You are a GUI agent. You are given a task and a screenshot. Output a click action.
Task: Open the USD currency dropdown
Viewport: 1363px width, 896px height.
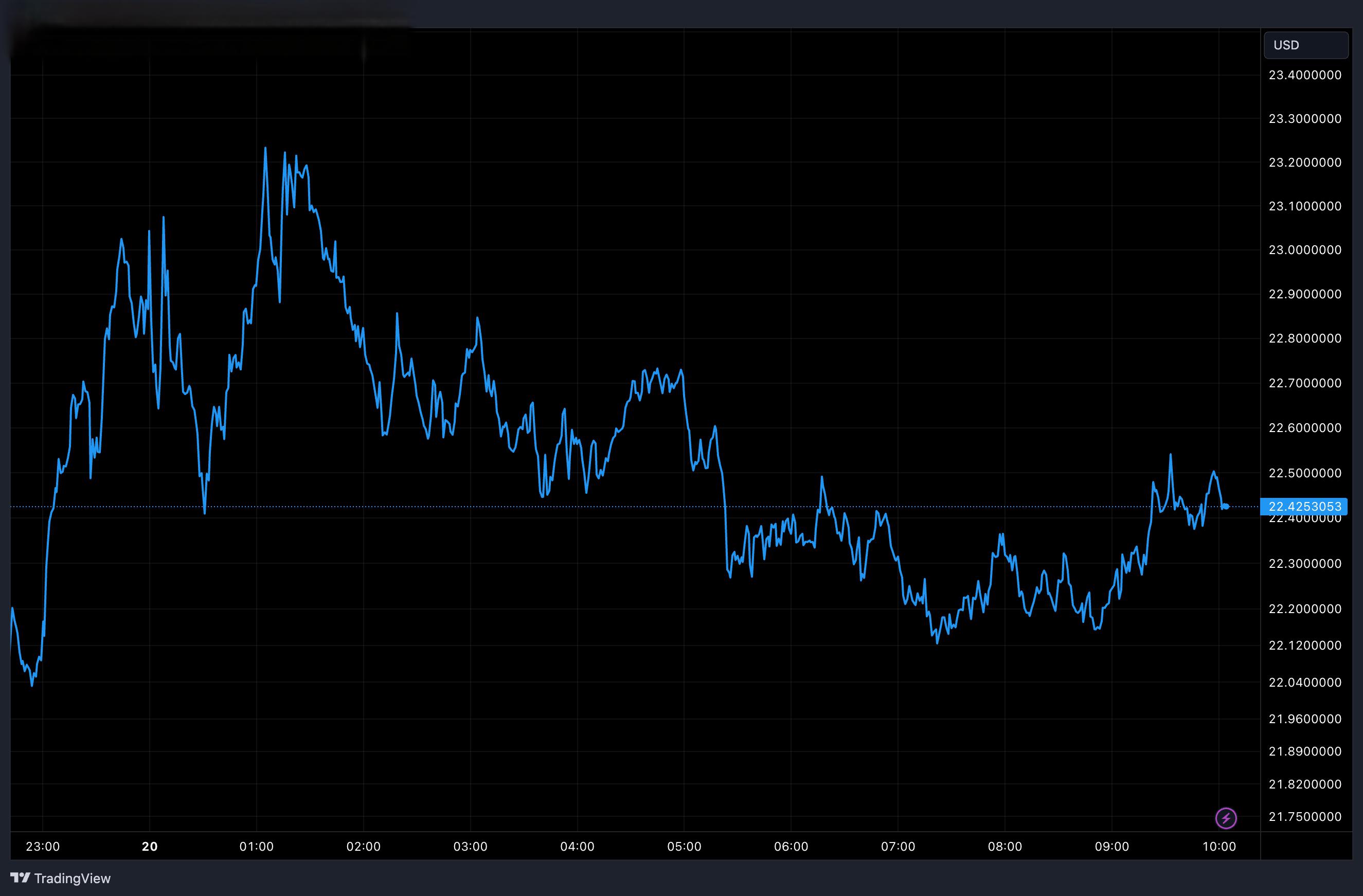1305,45
